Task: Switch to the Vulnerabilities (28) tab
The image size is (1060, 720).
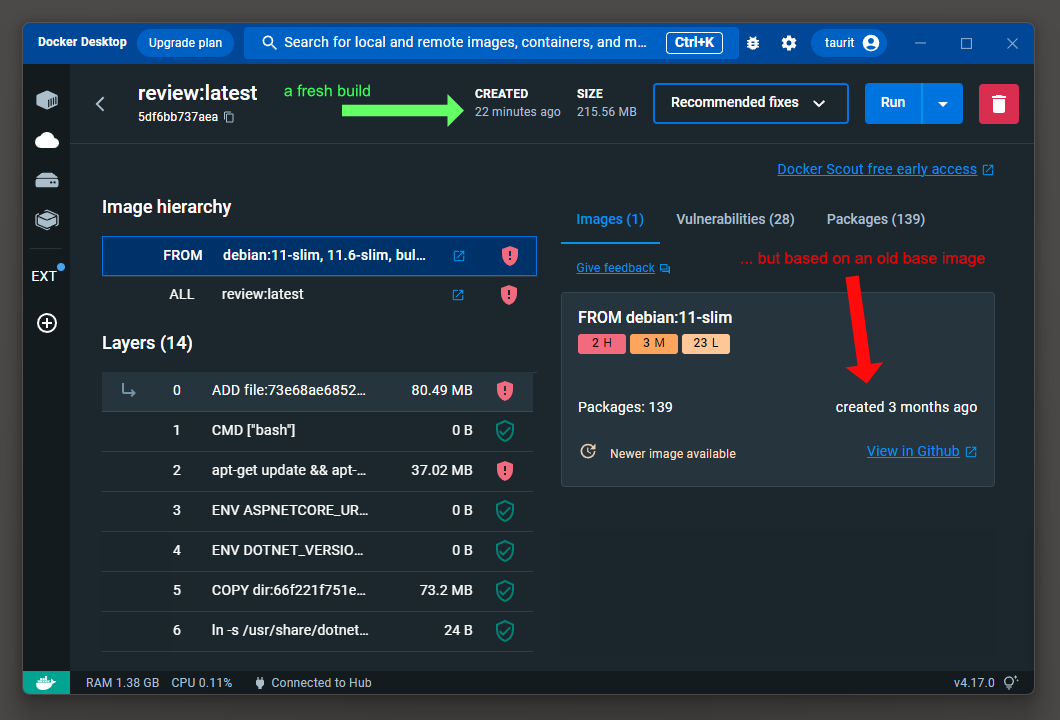Action: coord(735,219)
